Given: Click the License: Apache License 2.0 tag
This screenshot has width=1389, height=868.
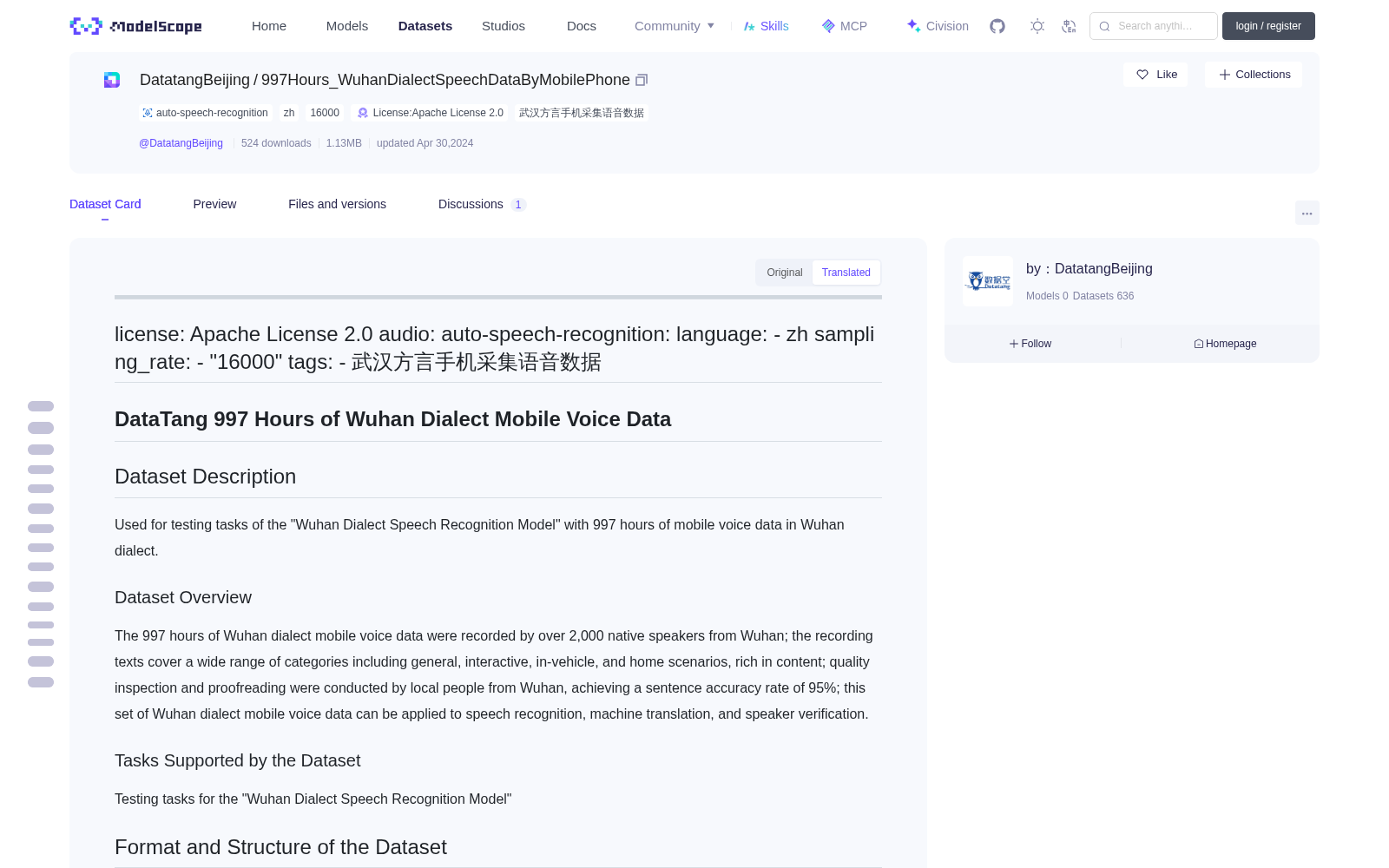Looking at the screenshot, I should pos(431,113).
